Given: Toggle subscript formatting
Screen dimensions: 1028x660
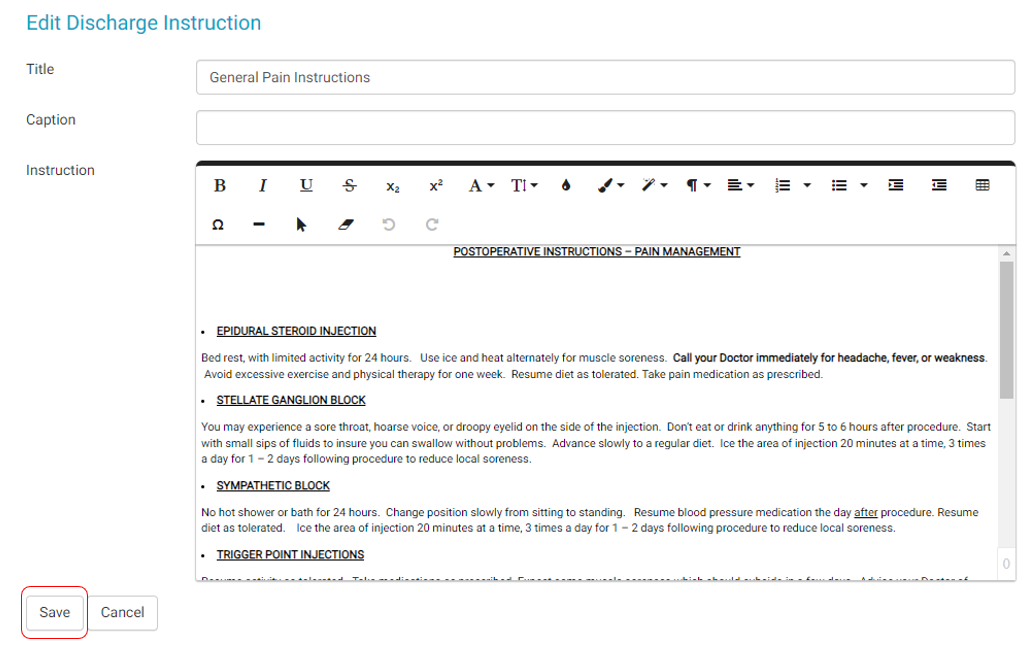Looking at the screenshot, I should tap(393, 186).
